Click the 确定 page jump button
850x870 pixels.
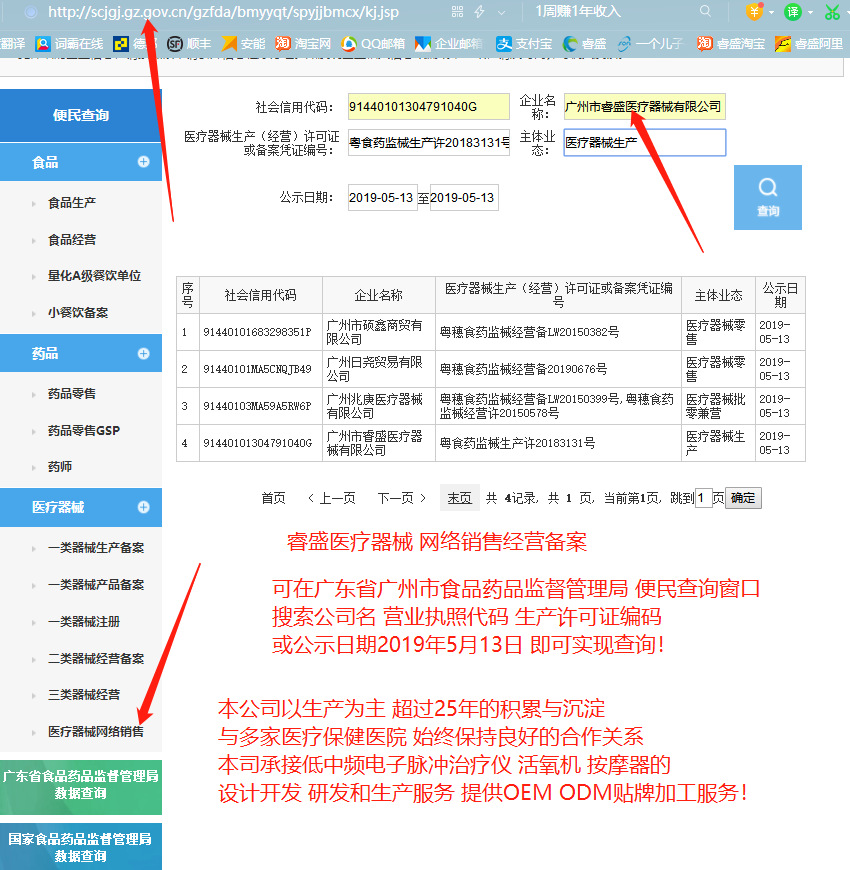743,498
